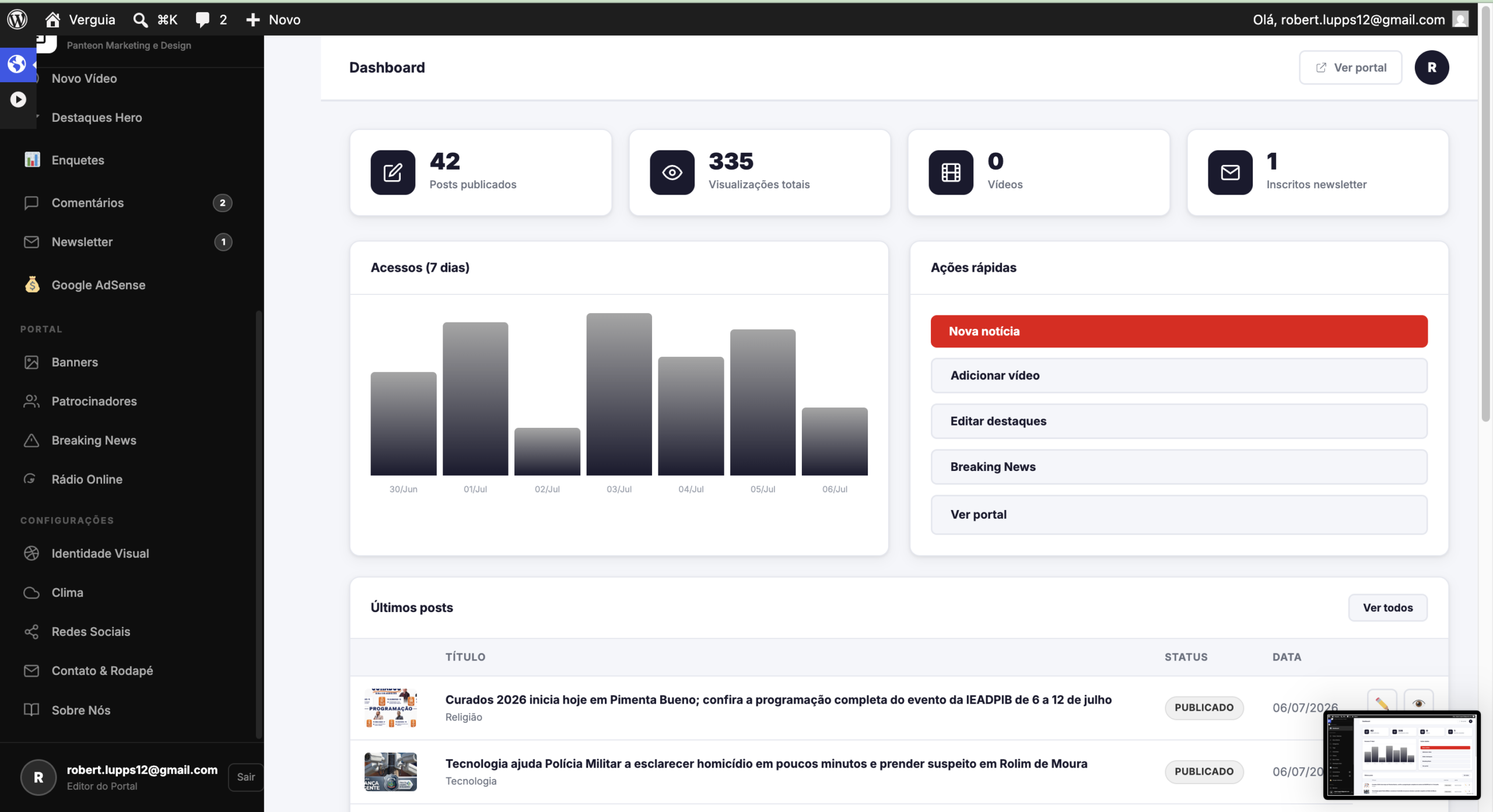Click Ver portal in Ações rápidas
Screen dimensions: 1493x812
click(x=1179, y=515)
